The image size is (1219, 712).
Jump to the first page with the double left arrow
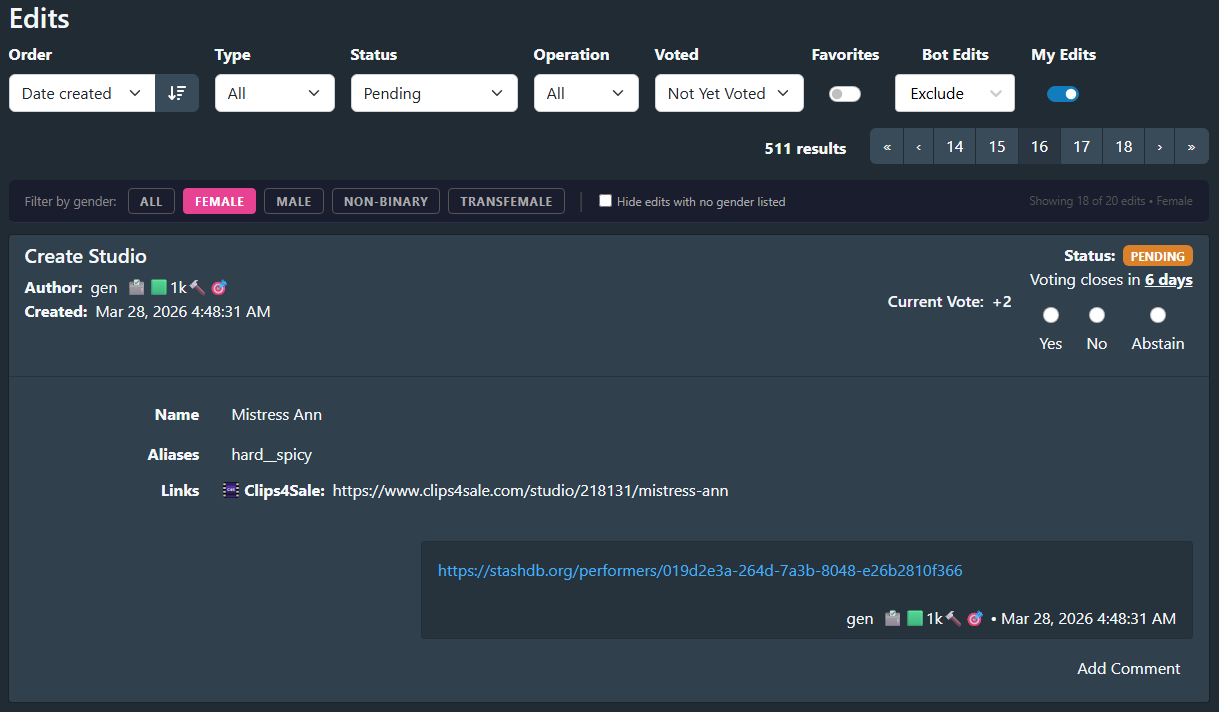coord(887,147)
